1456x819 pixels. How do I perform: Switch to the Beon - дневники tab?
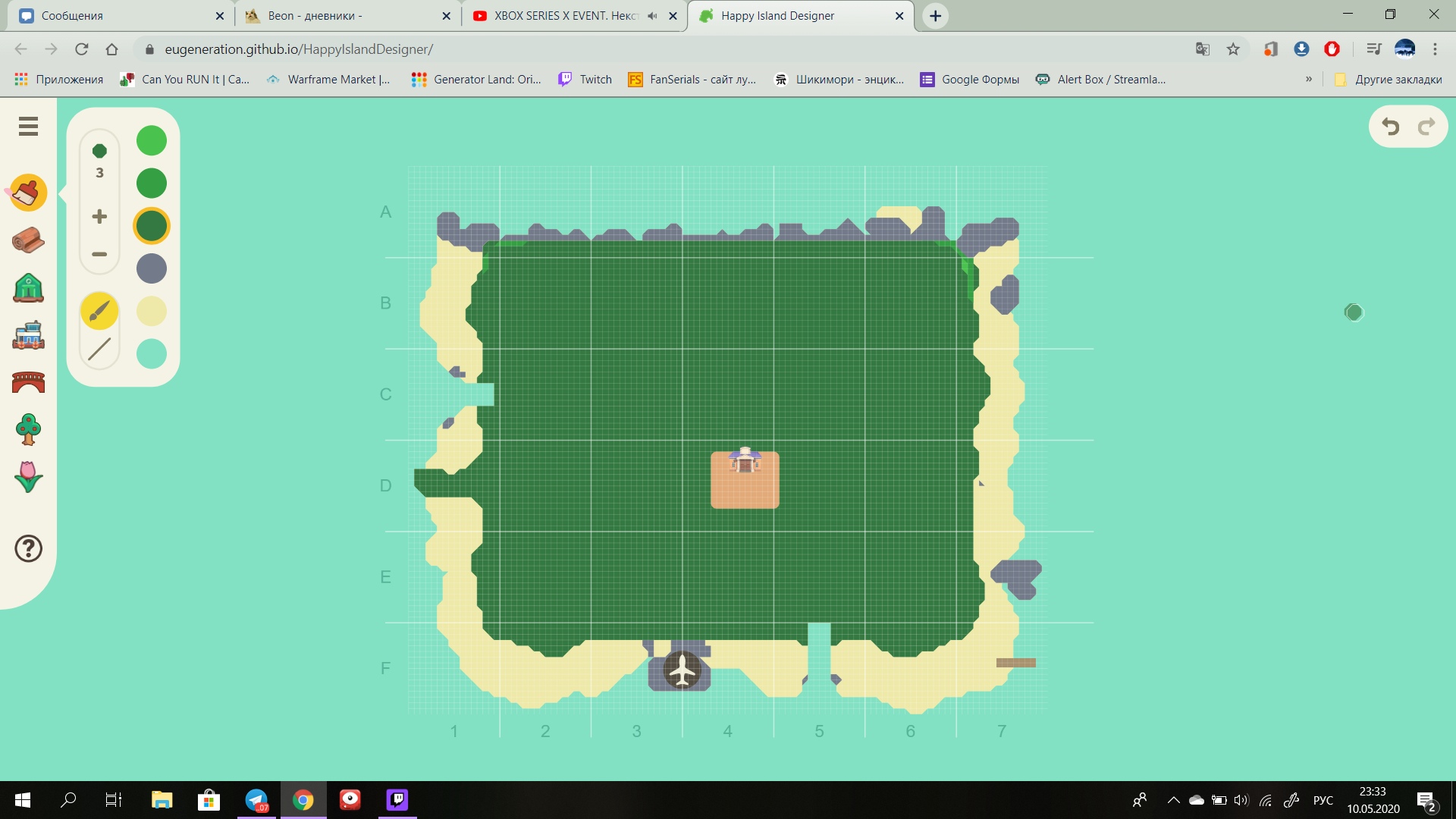347,16
